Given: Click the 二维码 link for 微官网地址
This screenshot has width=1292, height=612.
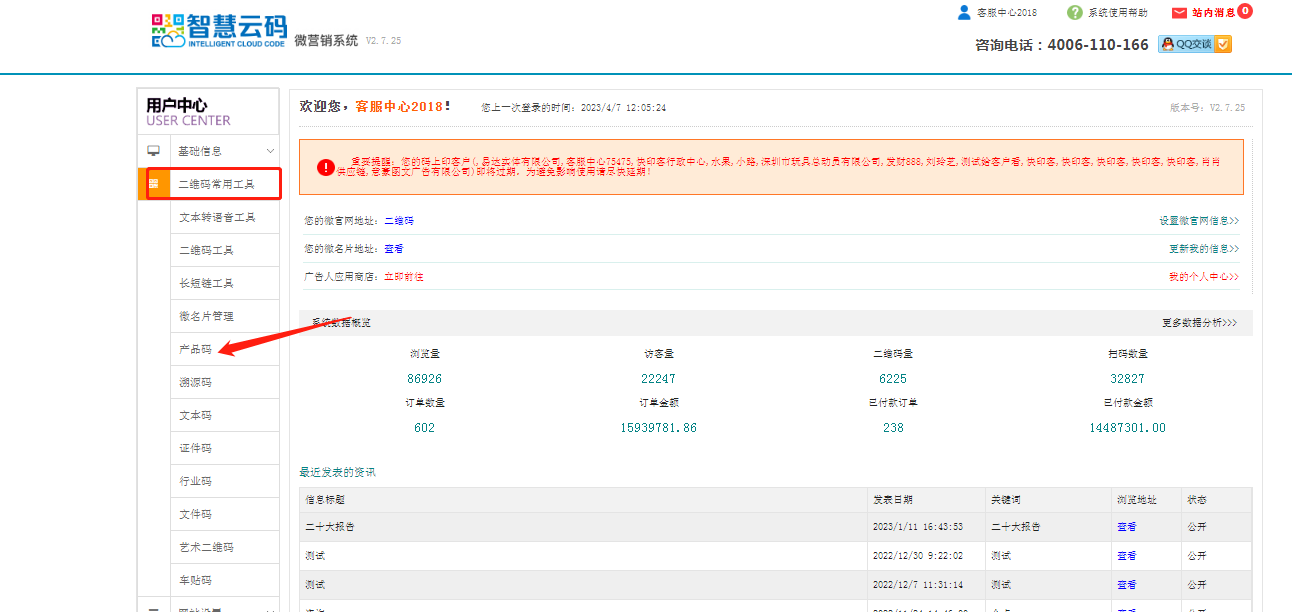Looking at the screenshot, I should [399, 221].
